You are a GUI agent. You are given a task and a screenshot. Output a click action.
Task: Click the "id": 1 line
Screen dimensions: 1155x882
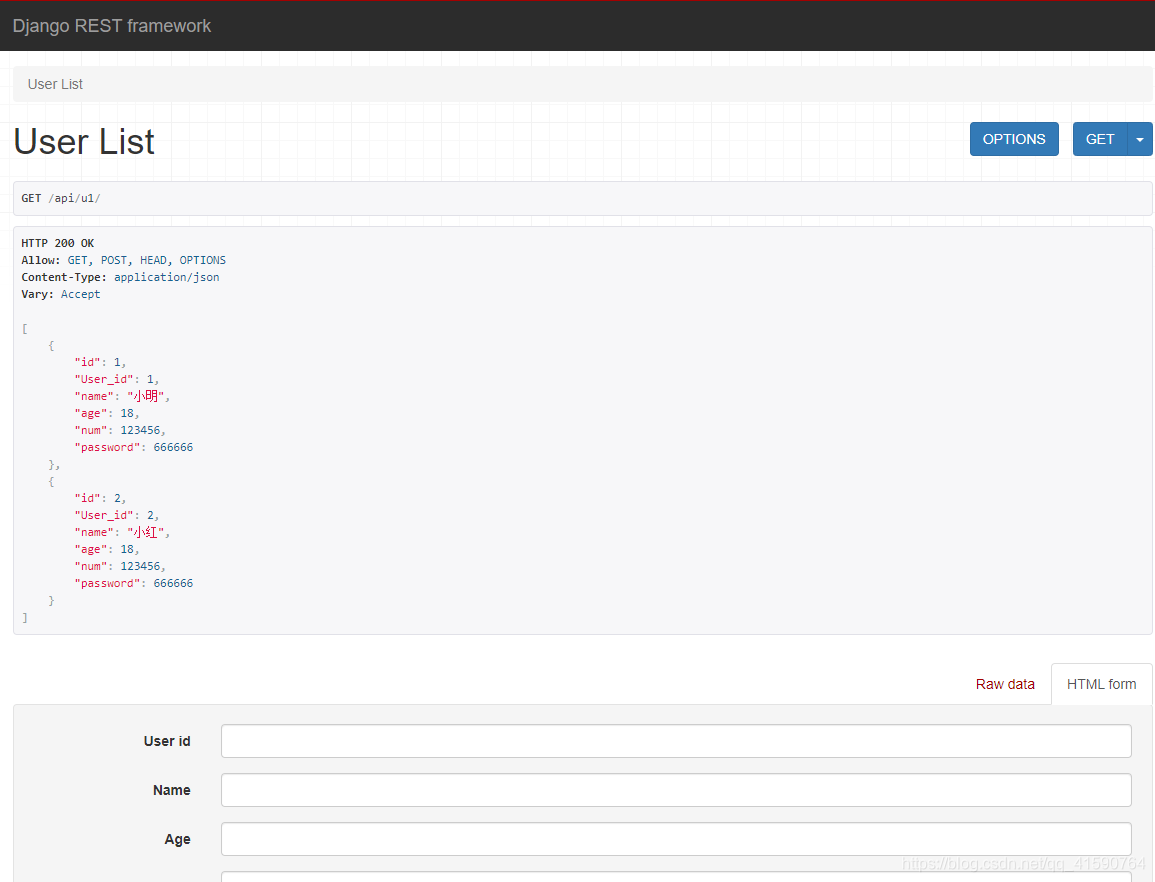(100, 362)
